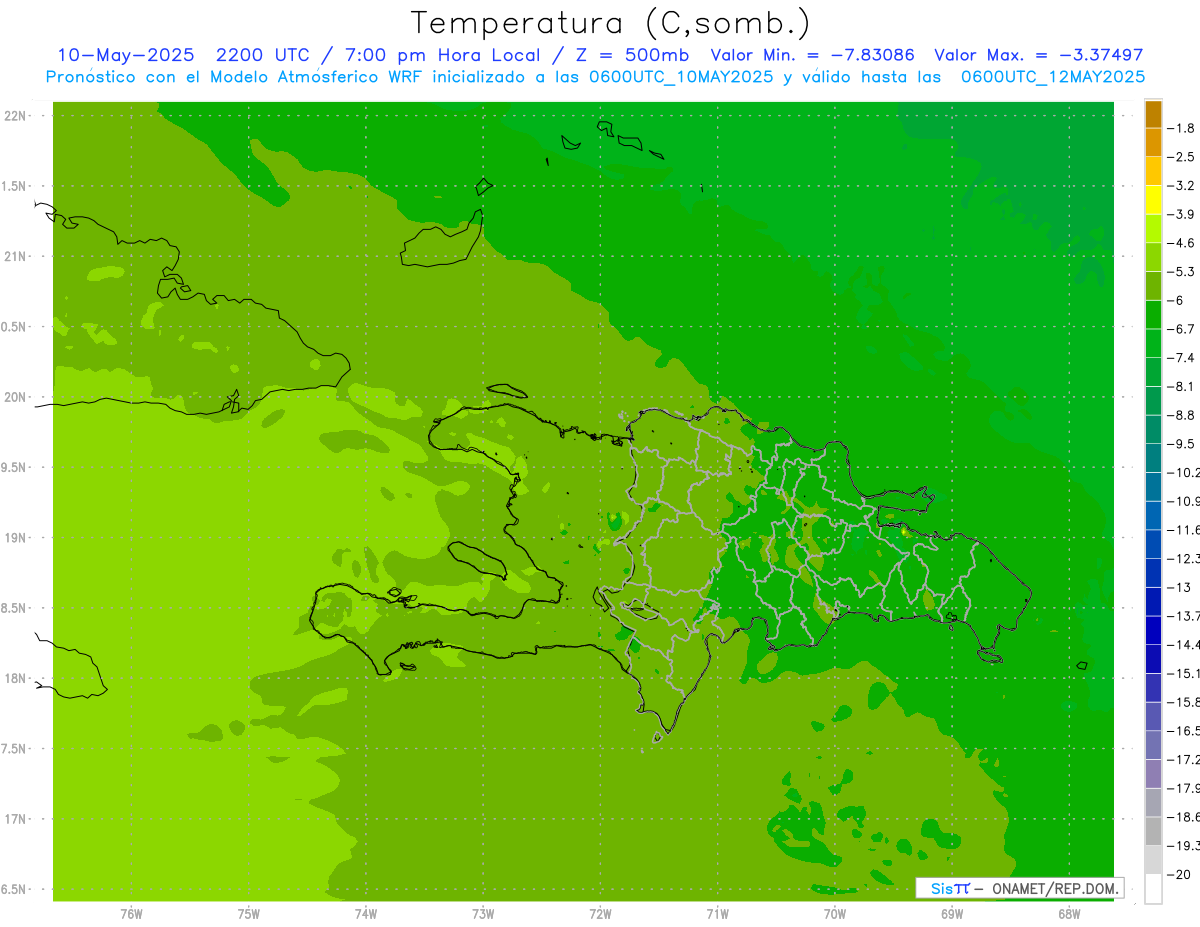Click the '-14.4' color scale label
The width and height of the screenshot is (1200, 927).
pyautogui.click(x=1183, y=644)
